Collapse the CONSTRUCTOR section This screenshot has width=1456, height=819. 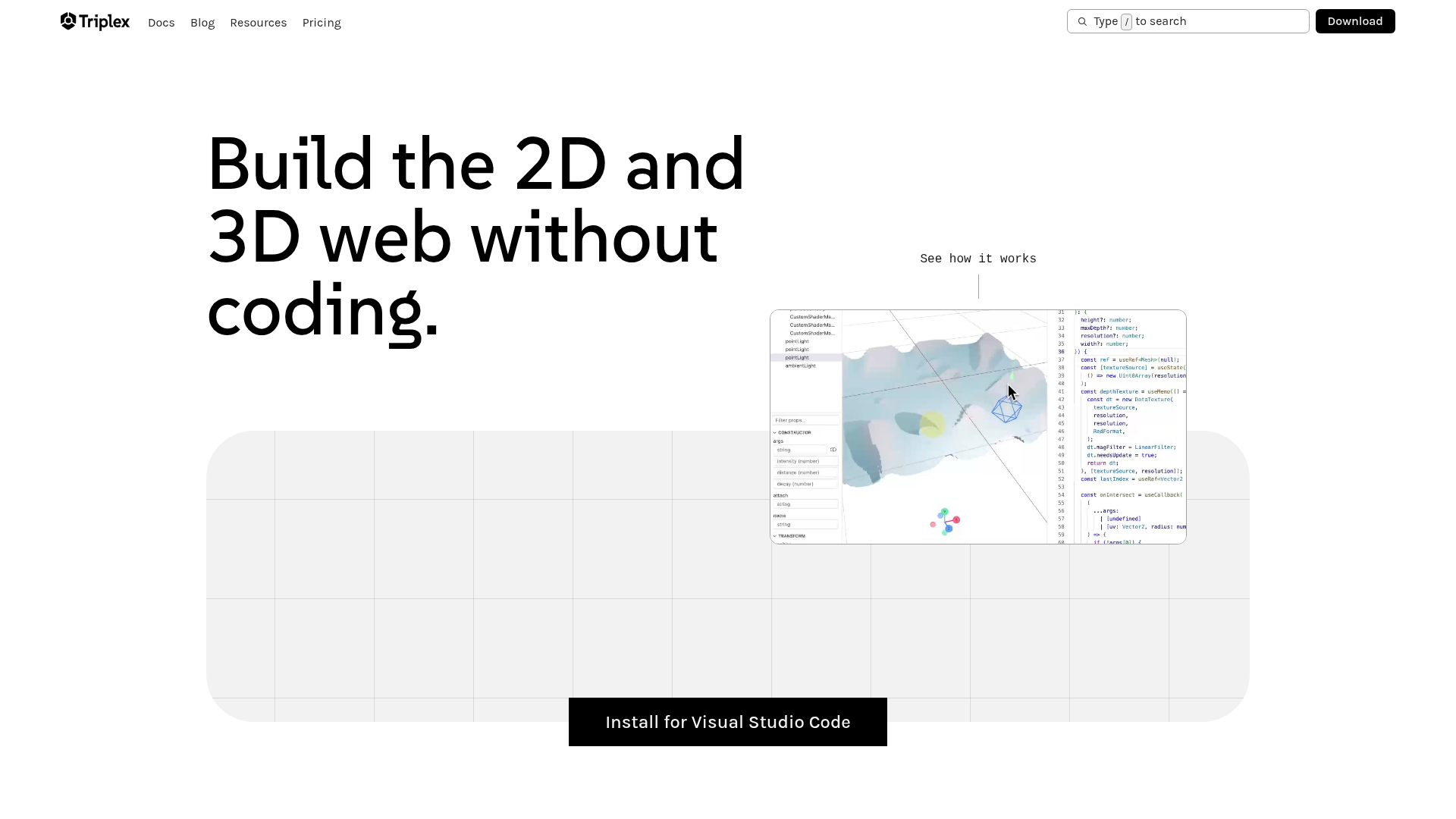tap(775, 432)
